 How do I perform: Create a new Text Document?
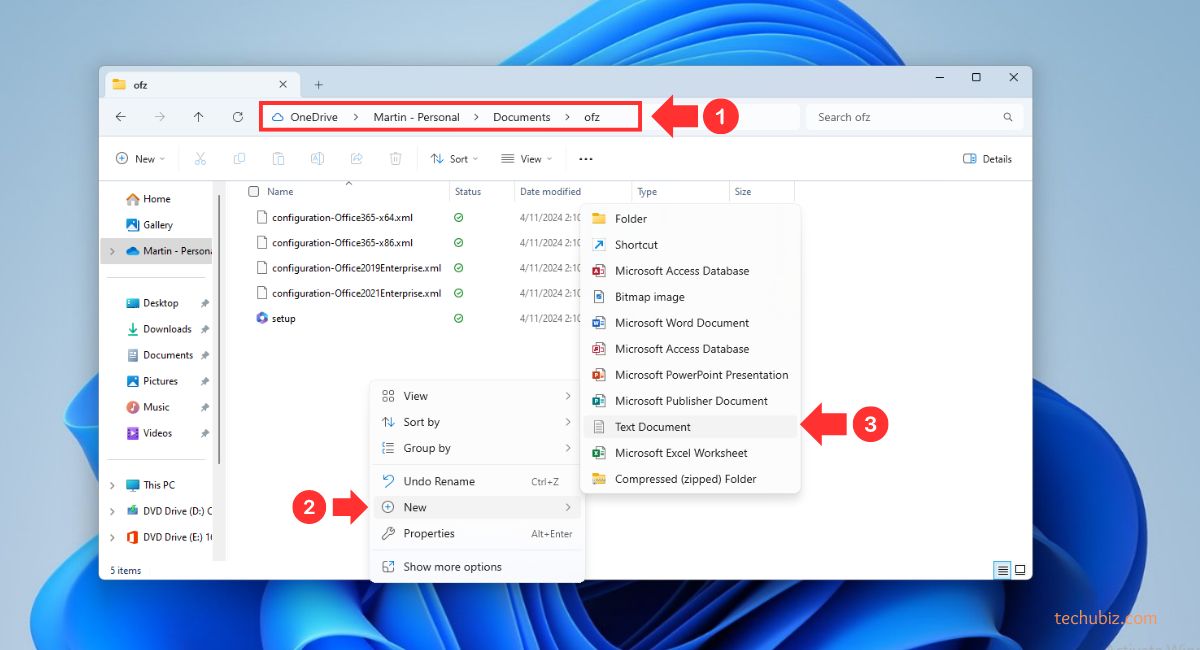690,427
